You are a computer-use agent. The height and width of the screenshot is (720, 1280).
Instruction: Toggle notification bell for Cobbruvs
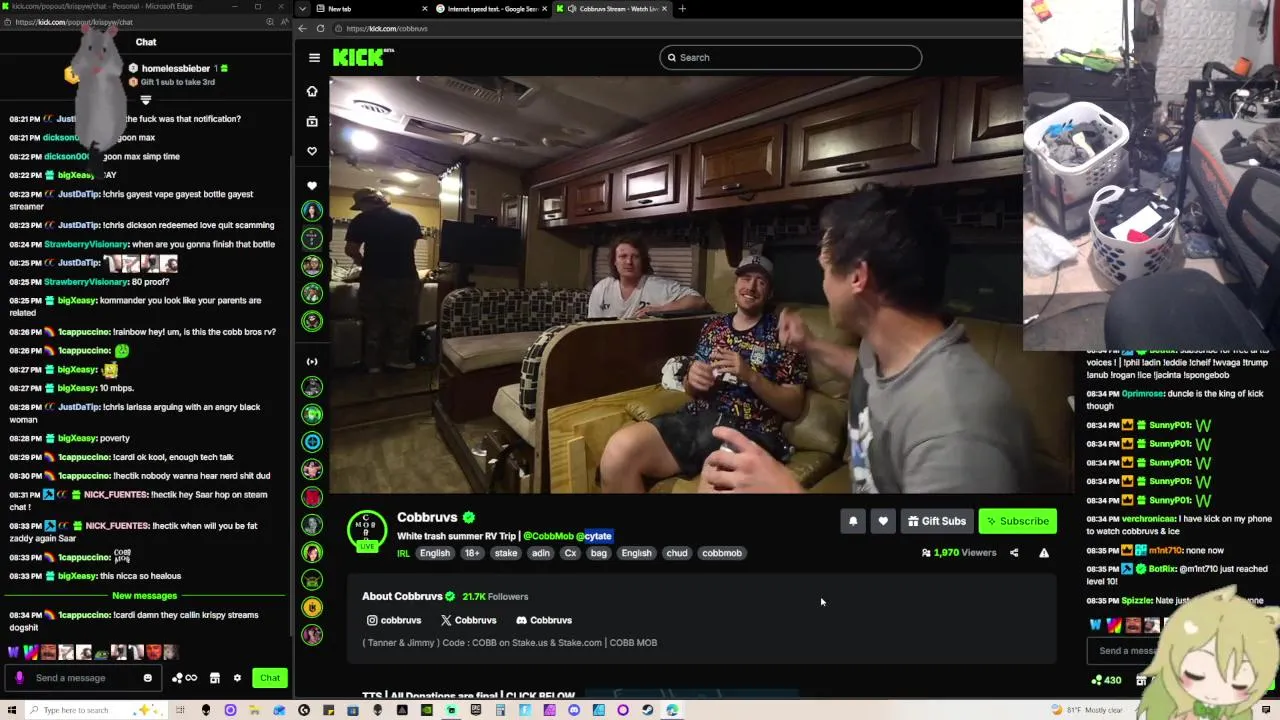point(853,521)
